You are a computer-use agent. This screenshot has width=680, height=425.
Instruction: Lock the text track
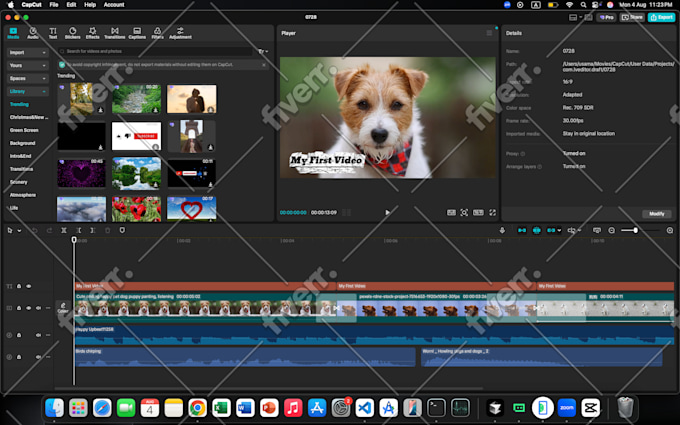[19, 286]
